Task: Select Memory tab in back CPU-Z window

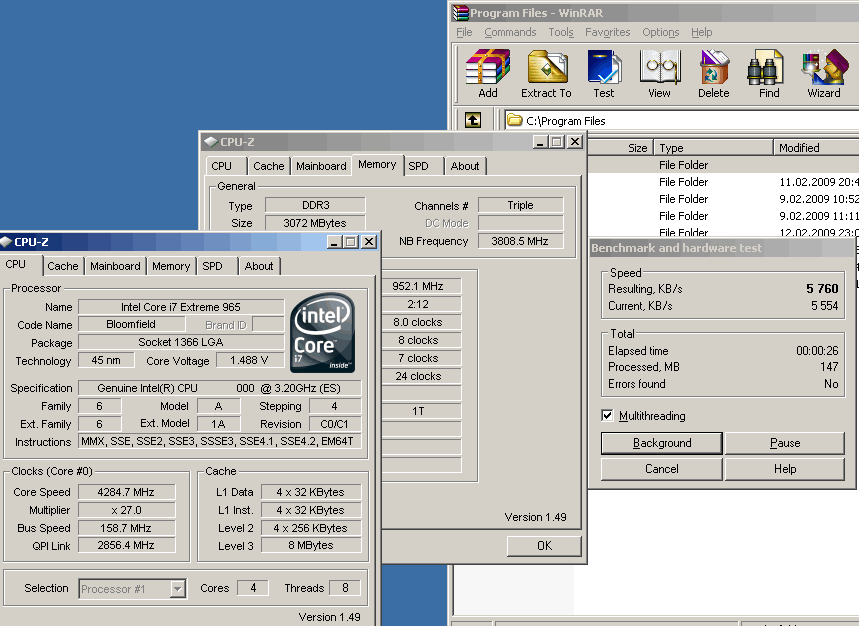Action: 377,164
